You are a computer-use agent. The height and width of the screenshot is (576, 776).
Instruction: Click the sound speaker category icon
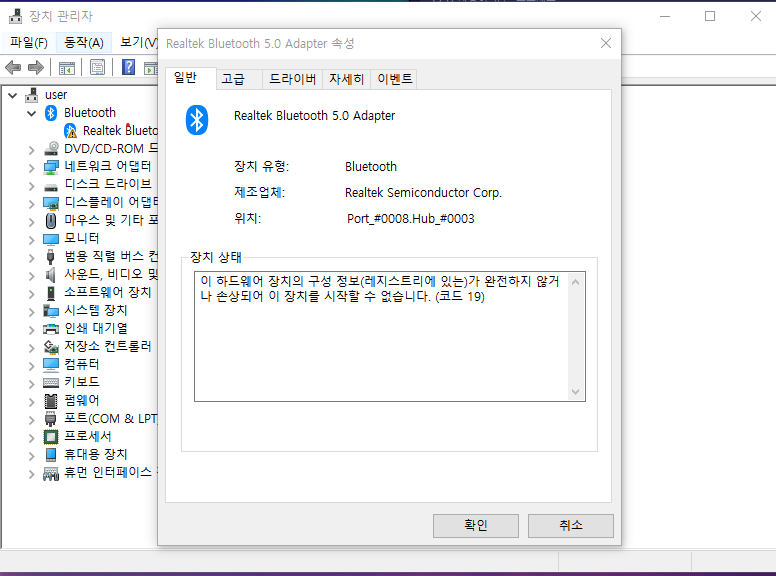click(50, 275)
